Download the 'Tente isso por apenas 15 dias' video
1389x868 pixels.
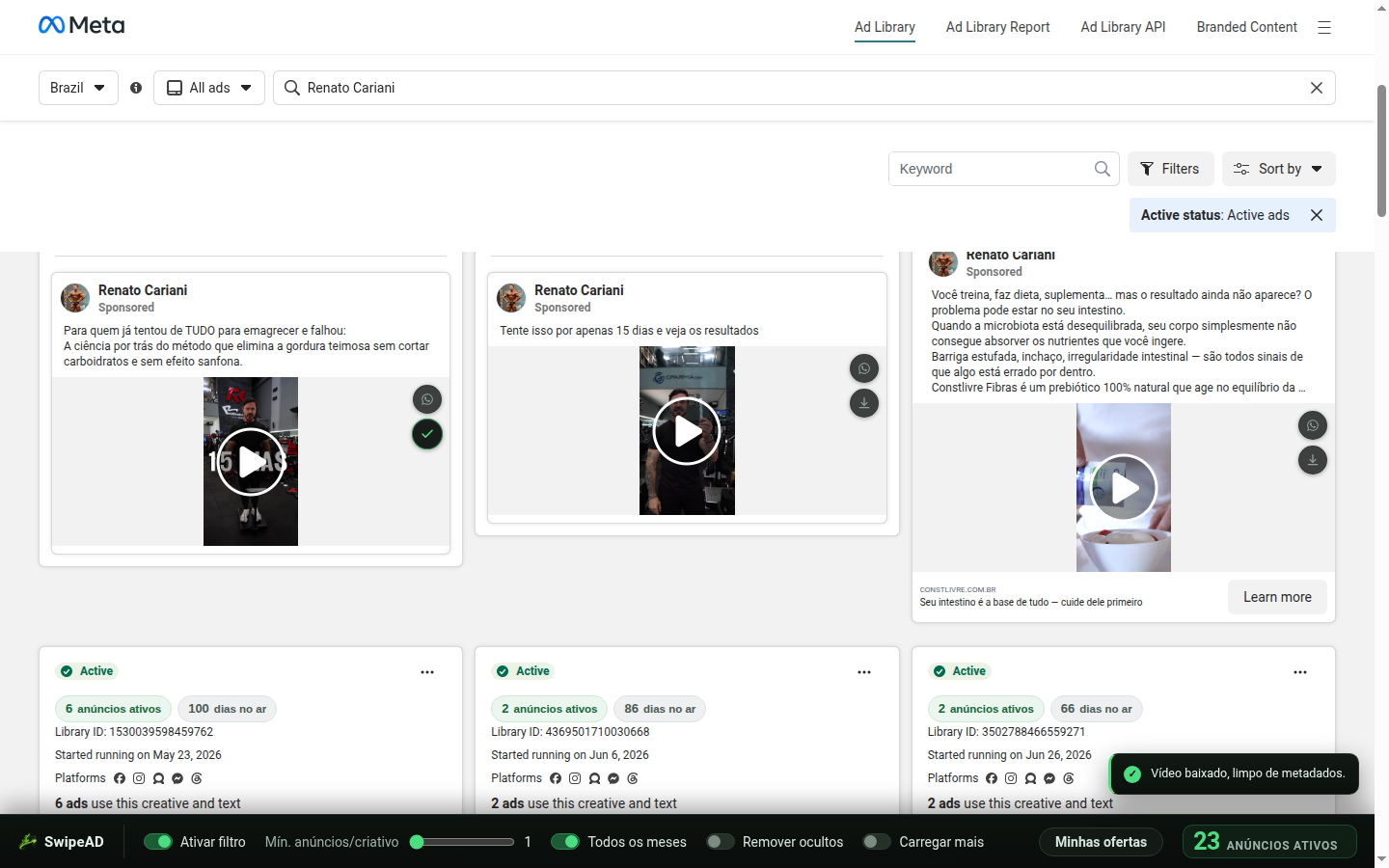click(864, 403)
